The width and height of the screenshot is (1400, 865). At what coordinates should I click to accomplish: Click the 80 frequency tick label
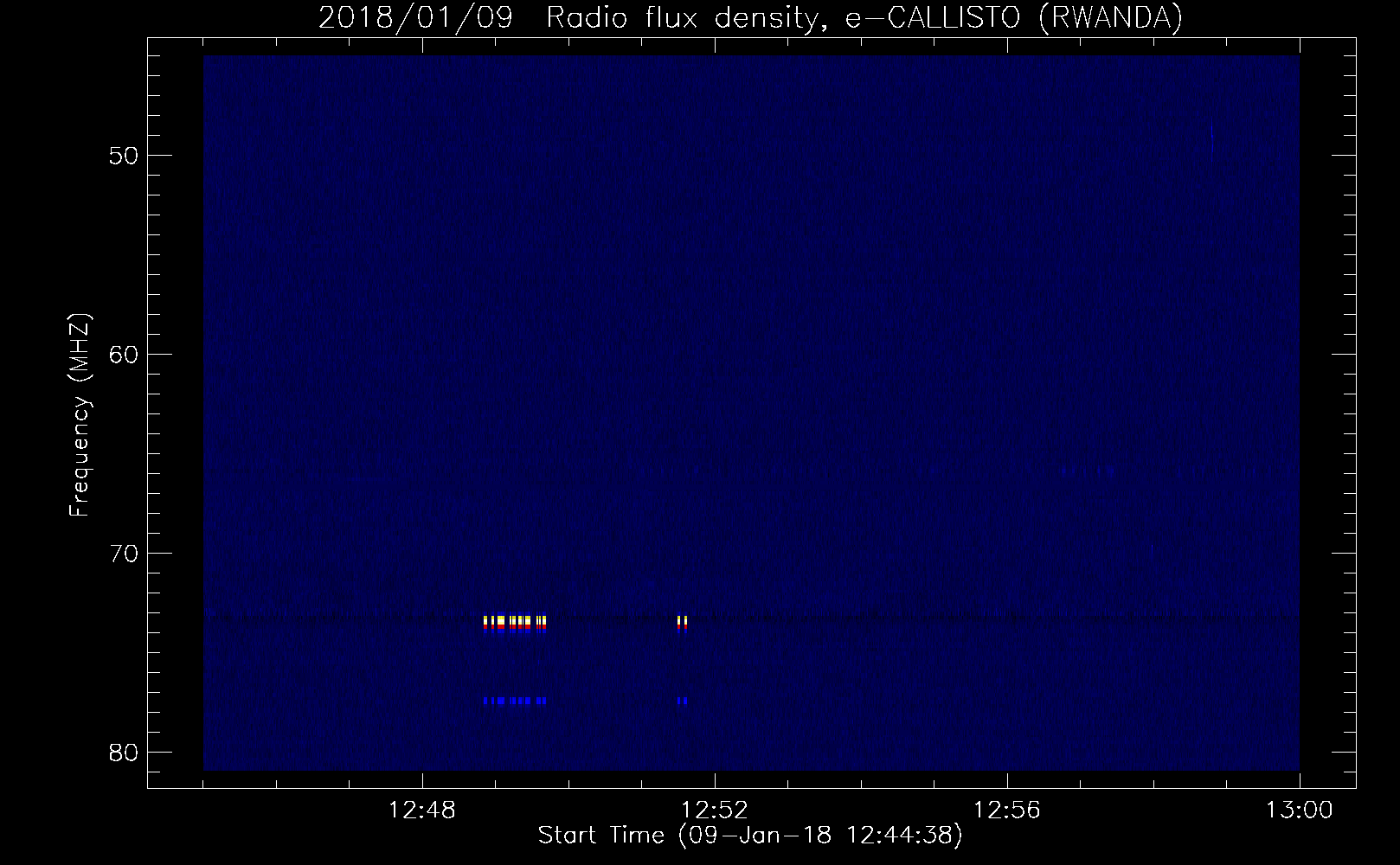124,753
